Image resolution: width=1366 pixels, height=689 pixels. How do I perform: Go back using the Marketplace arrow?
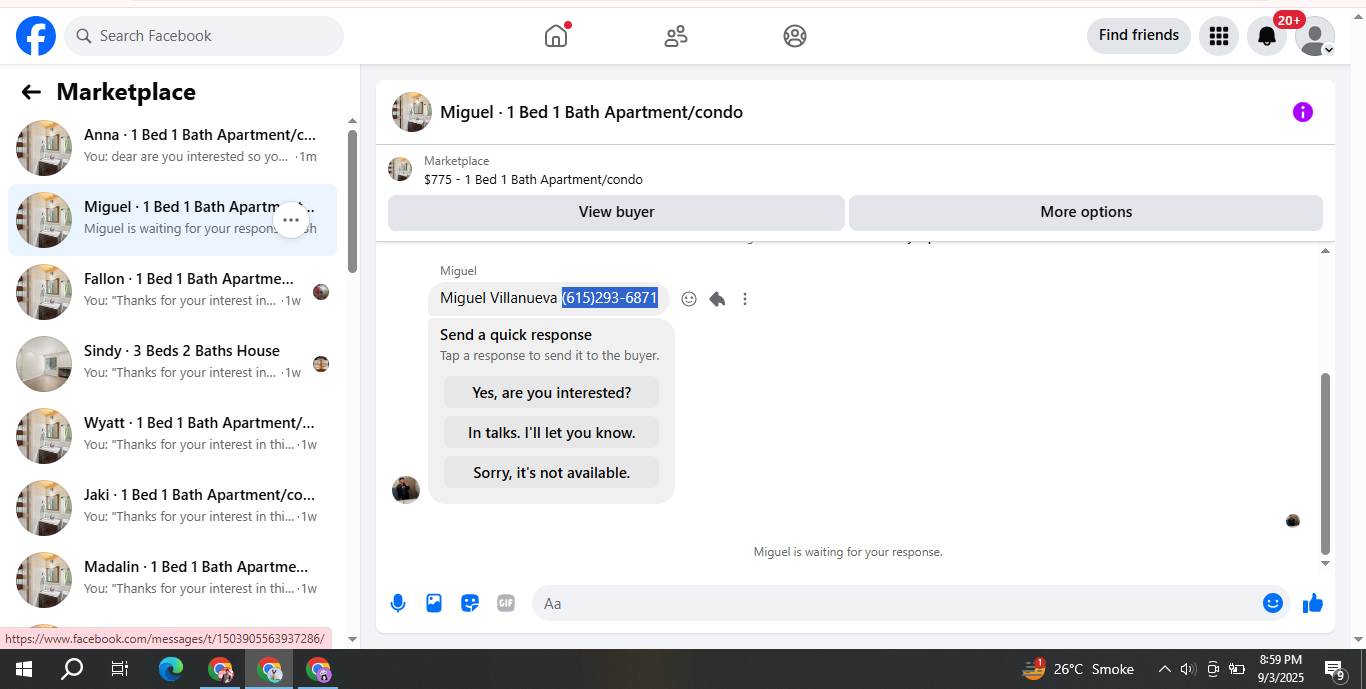[31, 92]
